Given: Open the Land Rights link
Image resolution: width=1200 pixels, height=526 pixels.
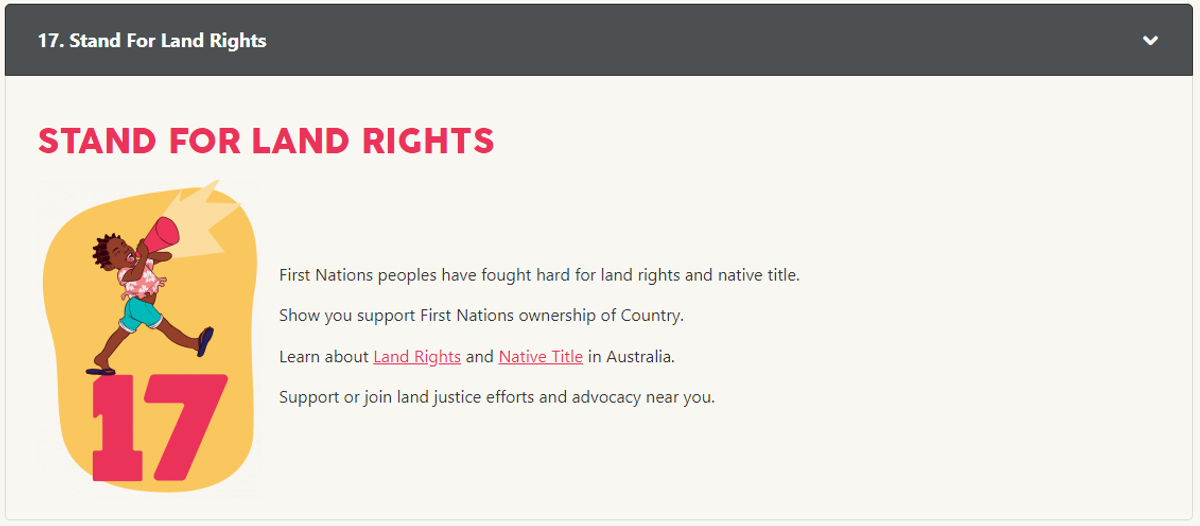Looking at the screenshot, I should (x=417, y=356).
